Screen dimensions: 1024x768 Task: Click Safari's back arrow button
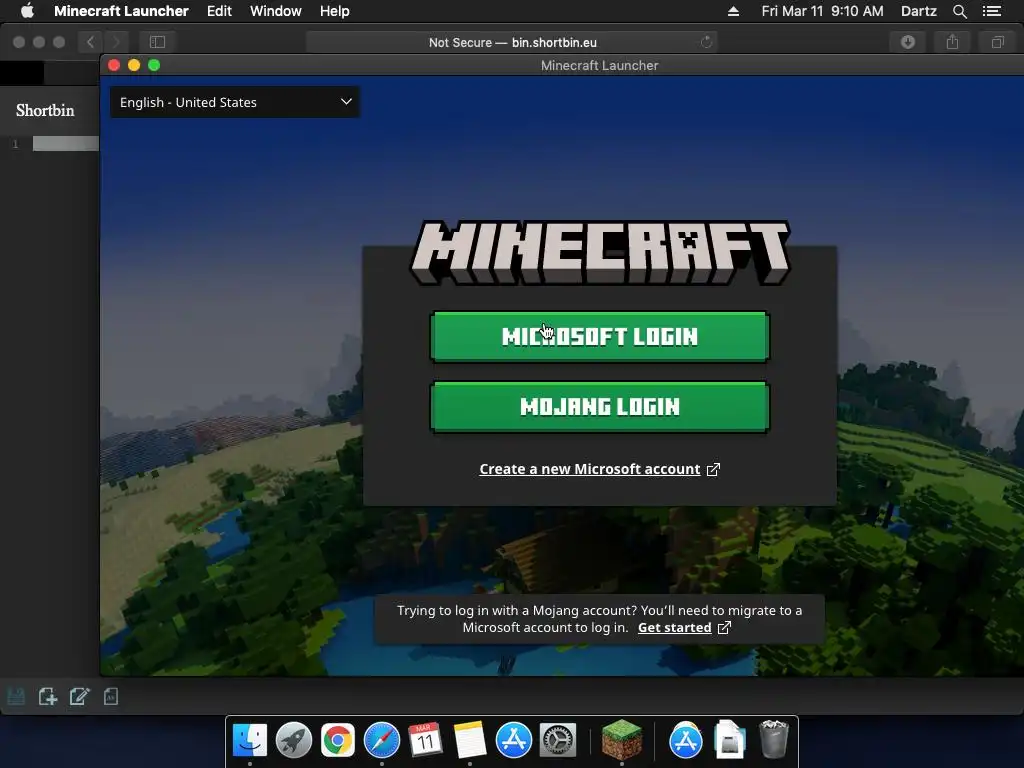pos(90,42)
